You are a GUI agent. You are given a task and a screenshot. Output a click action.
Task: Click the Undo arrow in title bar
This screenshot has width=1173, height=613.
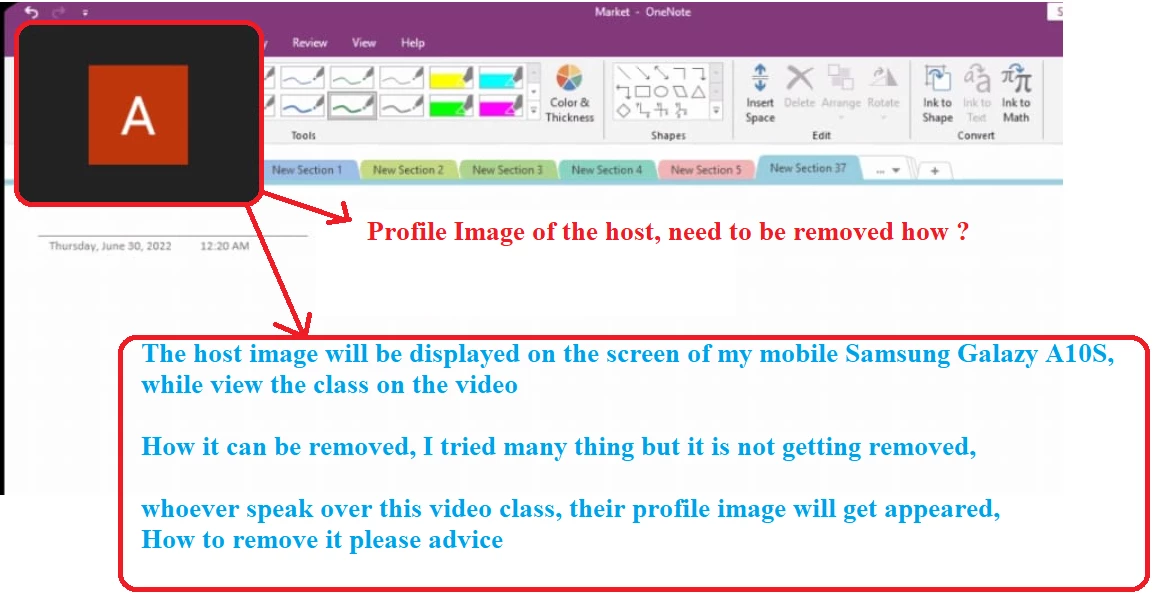tap(31, 12)
